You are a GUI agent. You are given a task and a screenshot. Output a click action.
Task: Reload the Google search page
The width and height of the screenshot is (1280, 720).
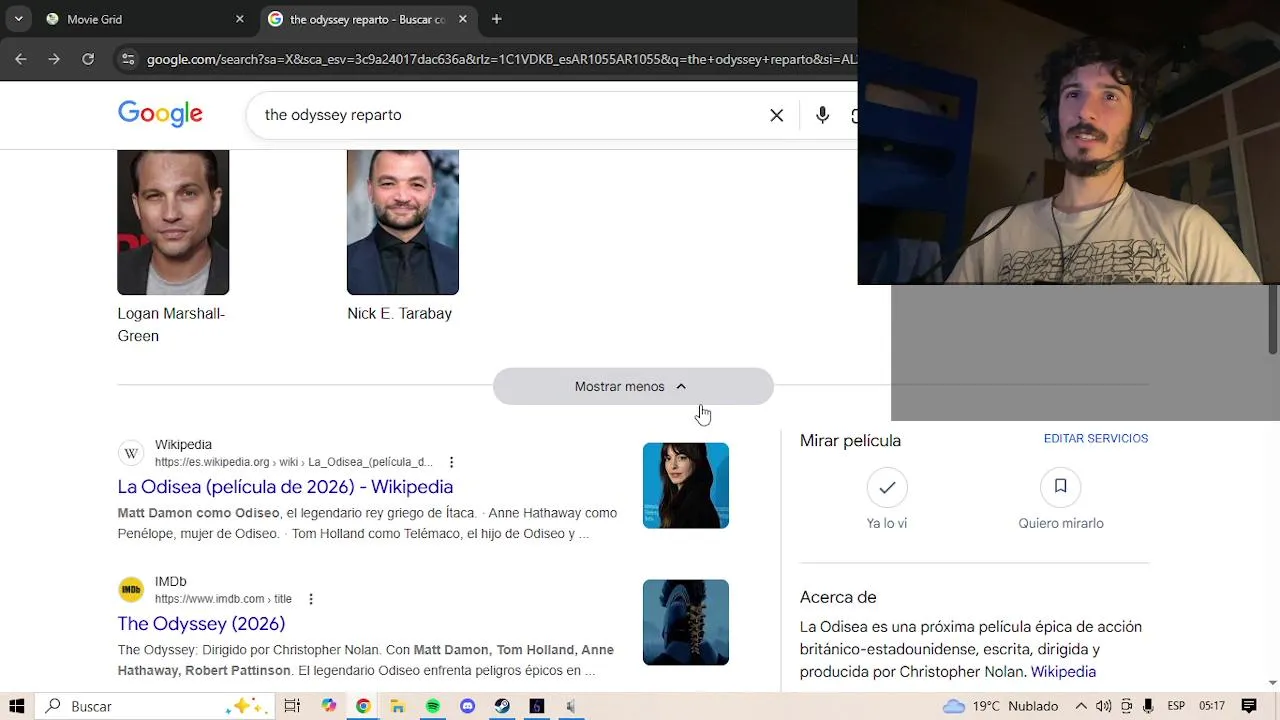coord(88,59)
